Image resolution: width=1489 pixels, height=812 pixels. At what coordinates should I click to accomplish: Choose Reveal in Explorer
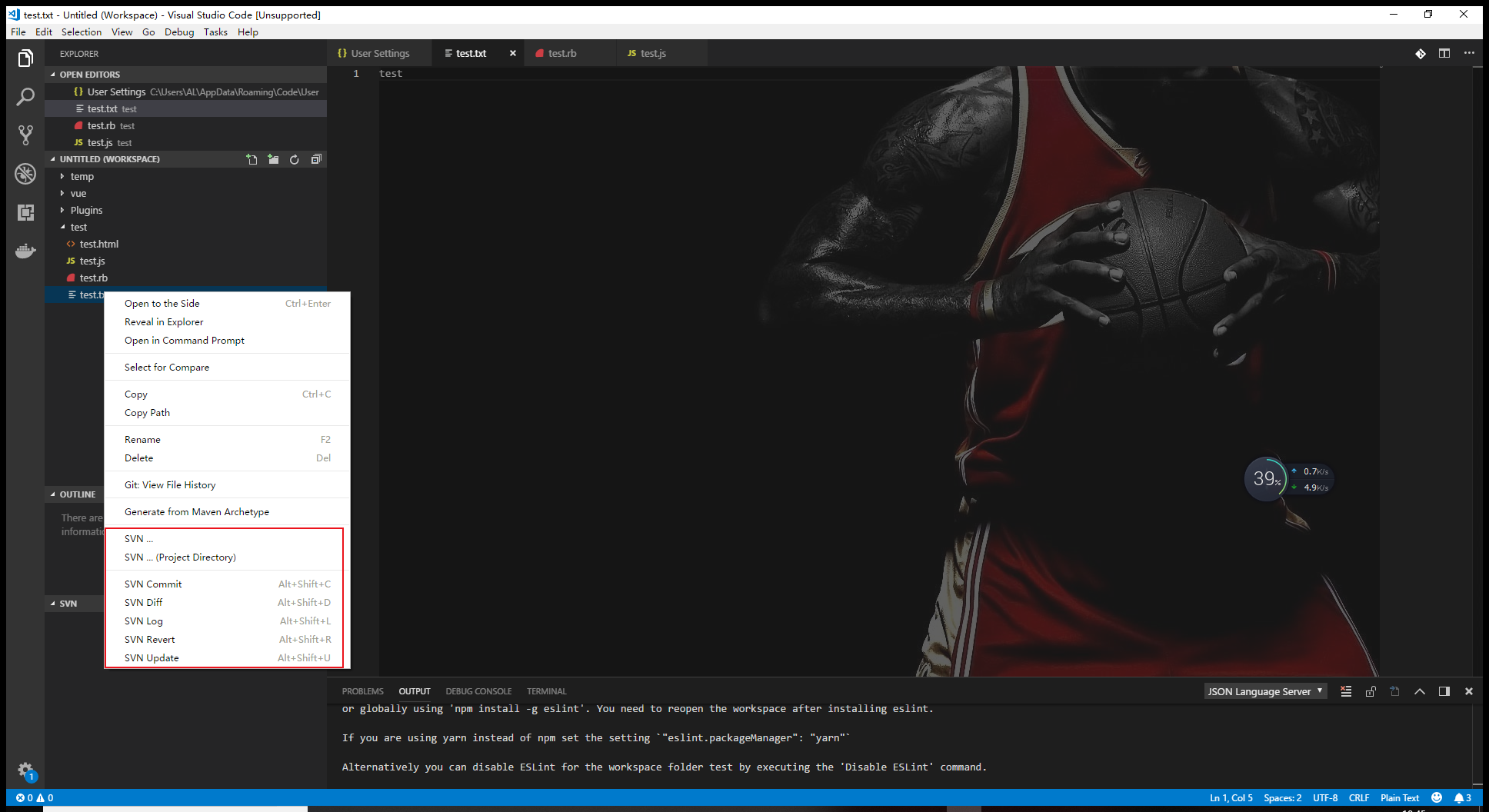pyautogui.click(x=228, y=322)
